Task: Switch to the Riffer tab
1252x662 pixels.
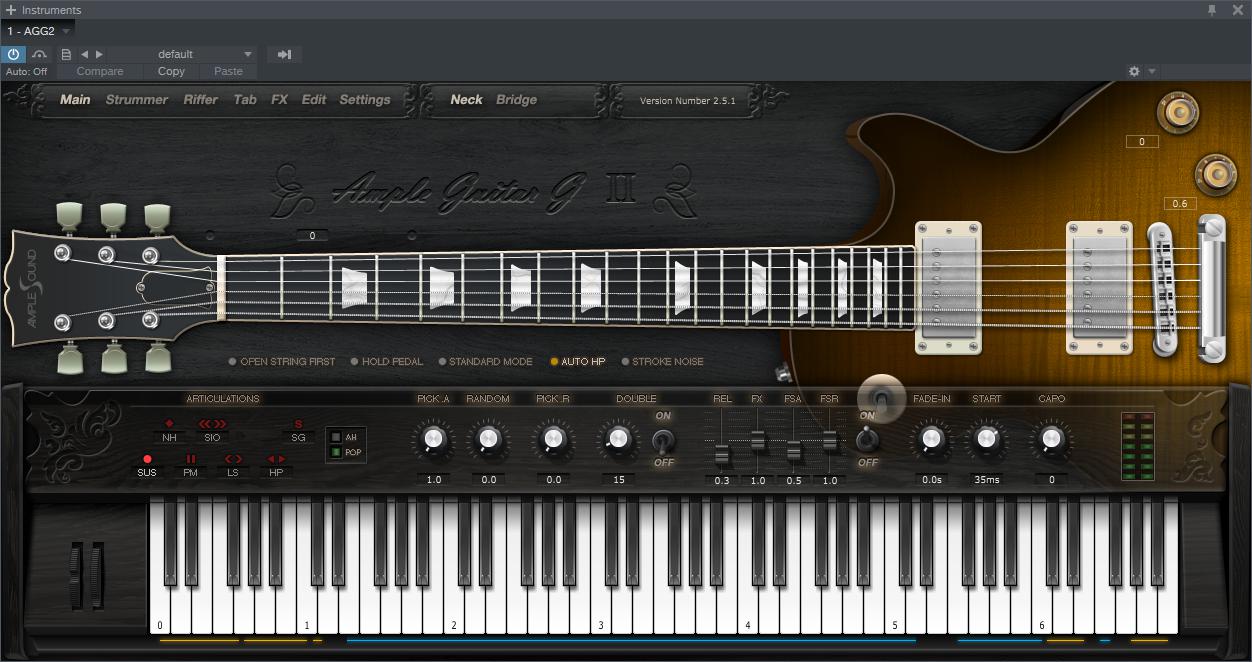Action: click(201, 100)
